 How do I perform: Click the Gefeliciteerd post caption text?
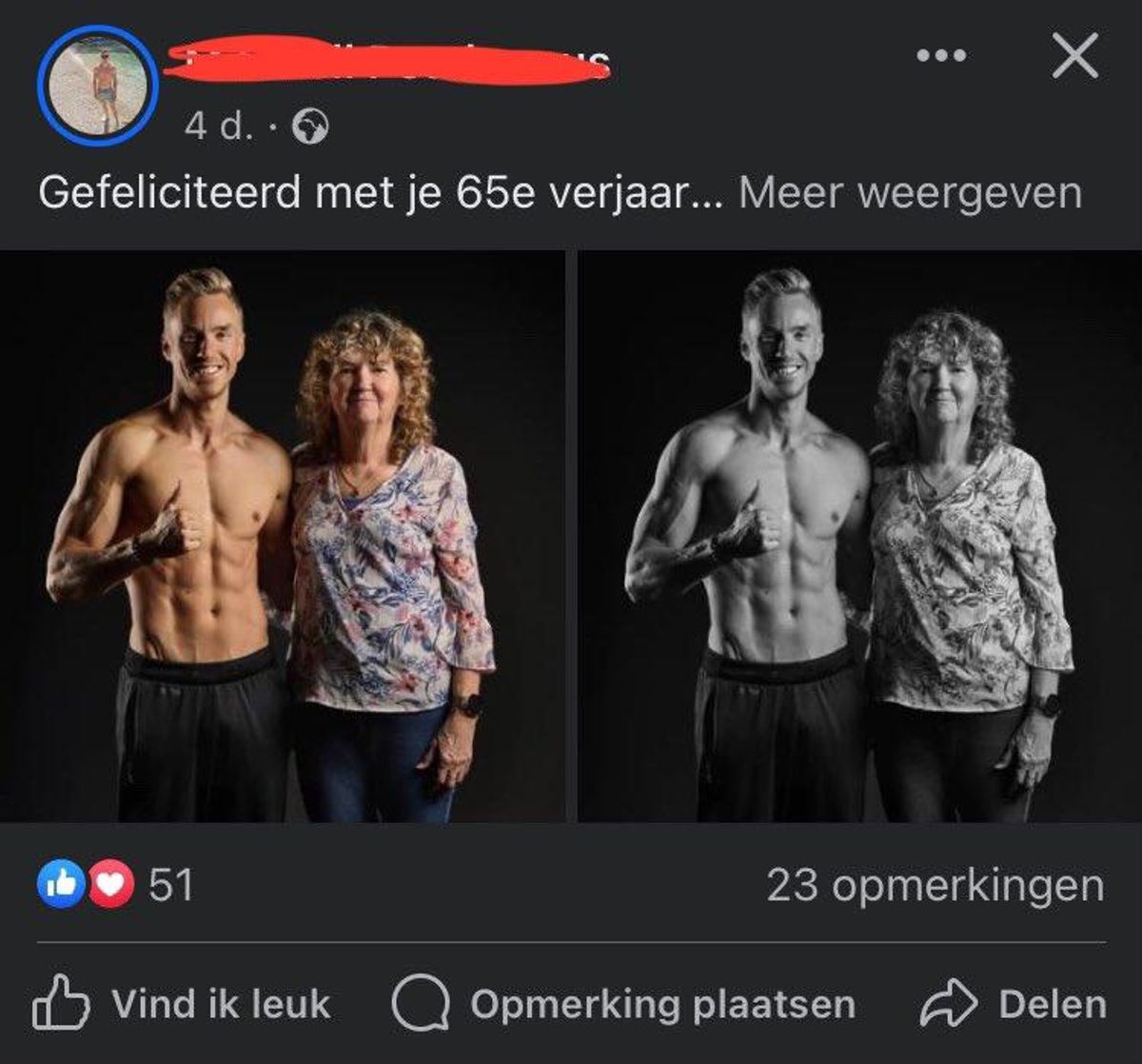tap(380, 194)
